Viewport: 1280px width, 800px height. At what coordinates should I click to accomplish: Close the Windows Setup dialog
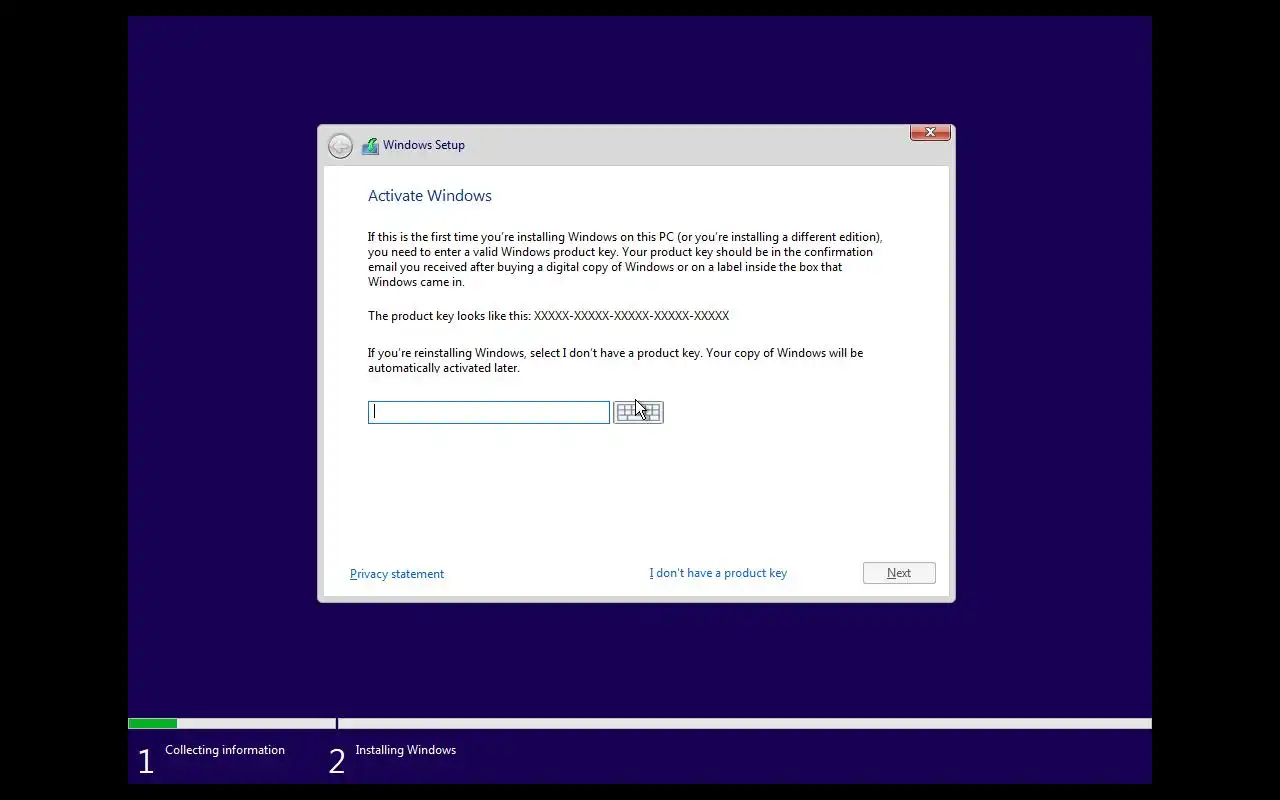tap(930, 132)
